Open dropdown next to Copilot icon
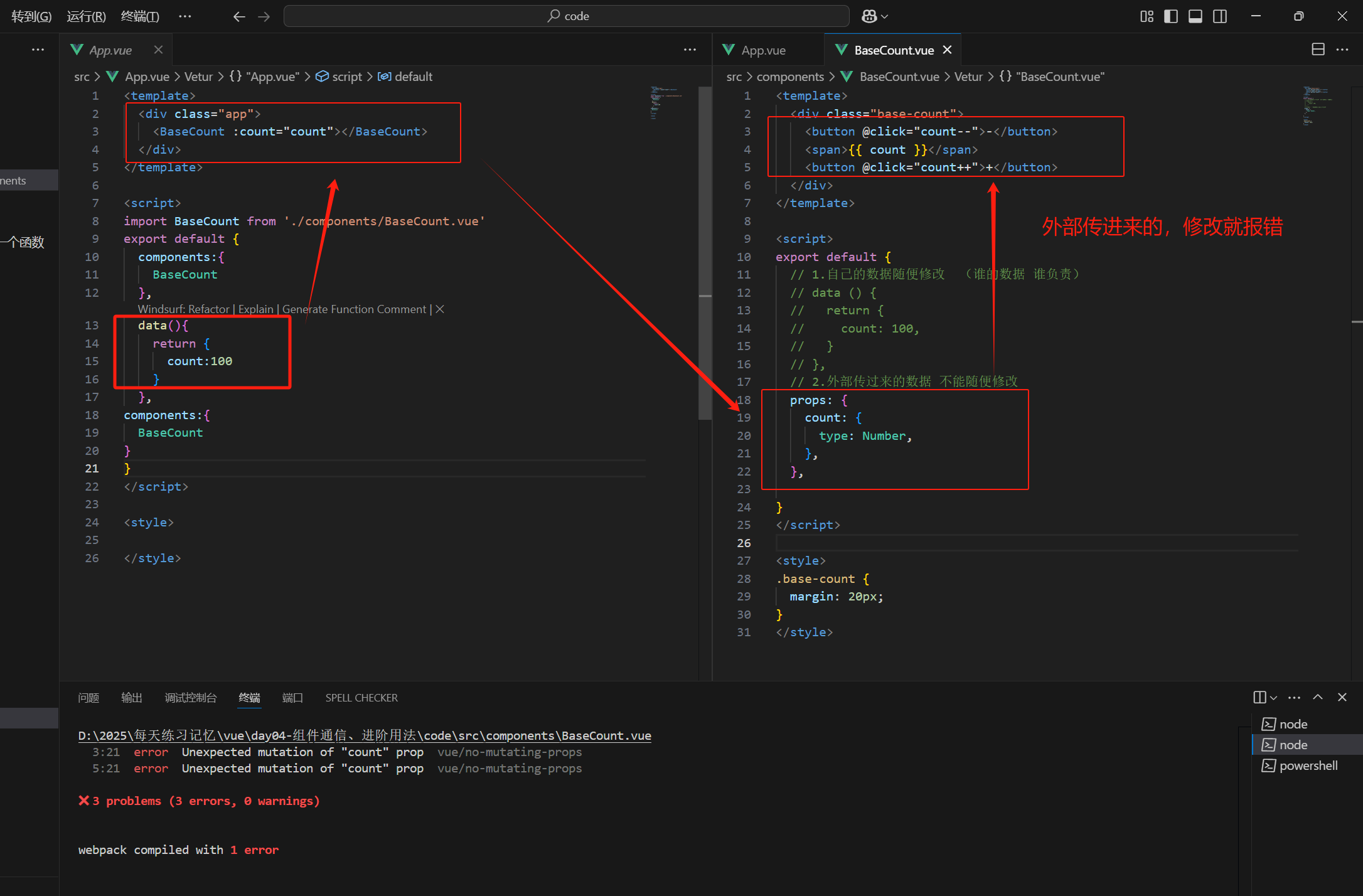The width and height of the screenshot is (1363, 896). 885,16
